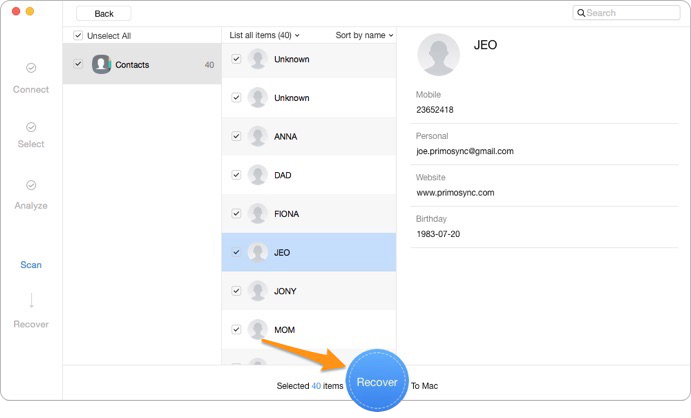Click the yellow minimize window button

click(30, 11)
